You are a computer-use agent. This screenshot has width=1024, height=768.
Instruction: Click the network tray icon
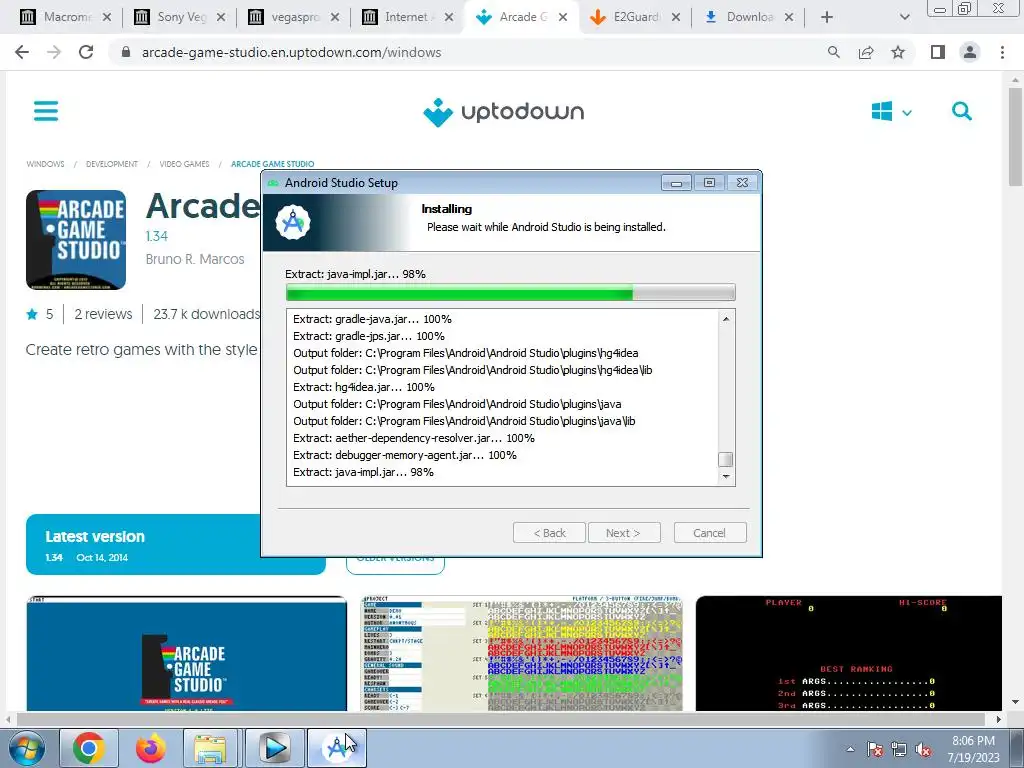(x=899, y=749)
